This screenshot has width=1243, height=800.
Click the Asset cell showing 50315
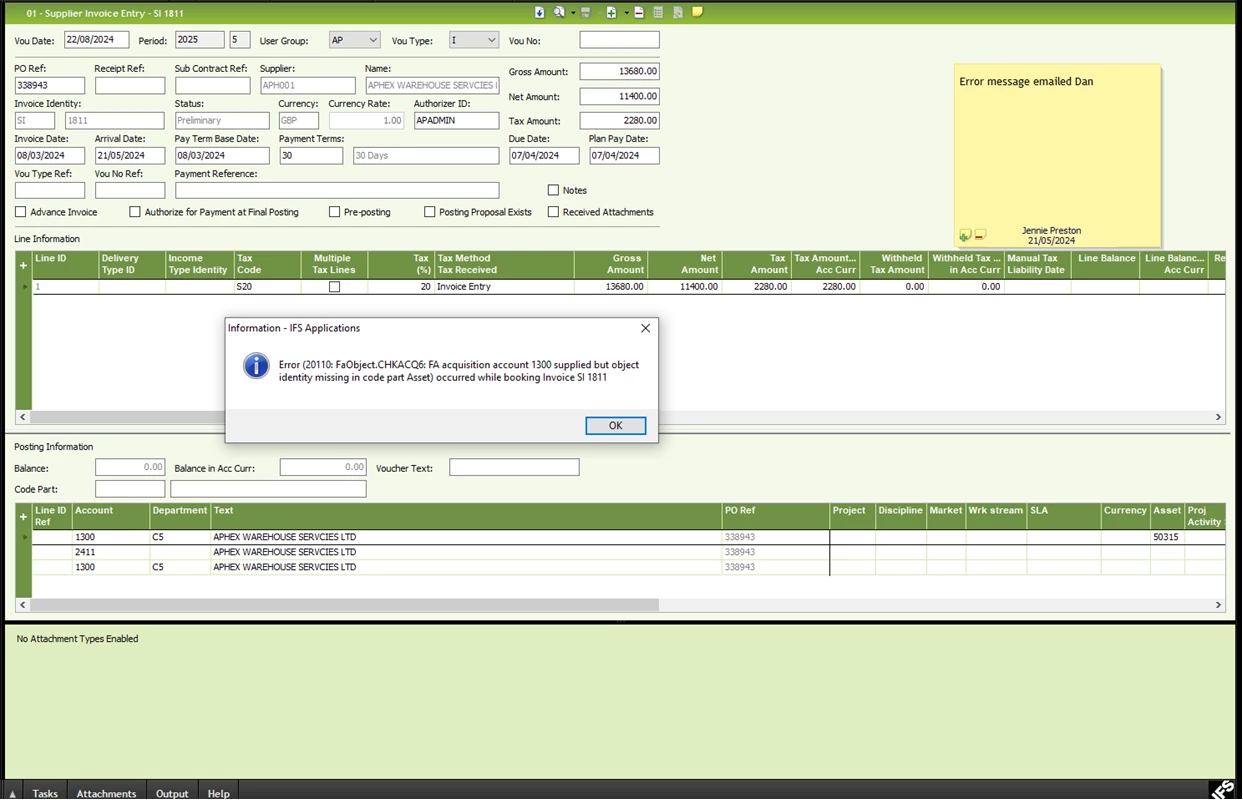pyautogui.click(x=1167, y=537)
